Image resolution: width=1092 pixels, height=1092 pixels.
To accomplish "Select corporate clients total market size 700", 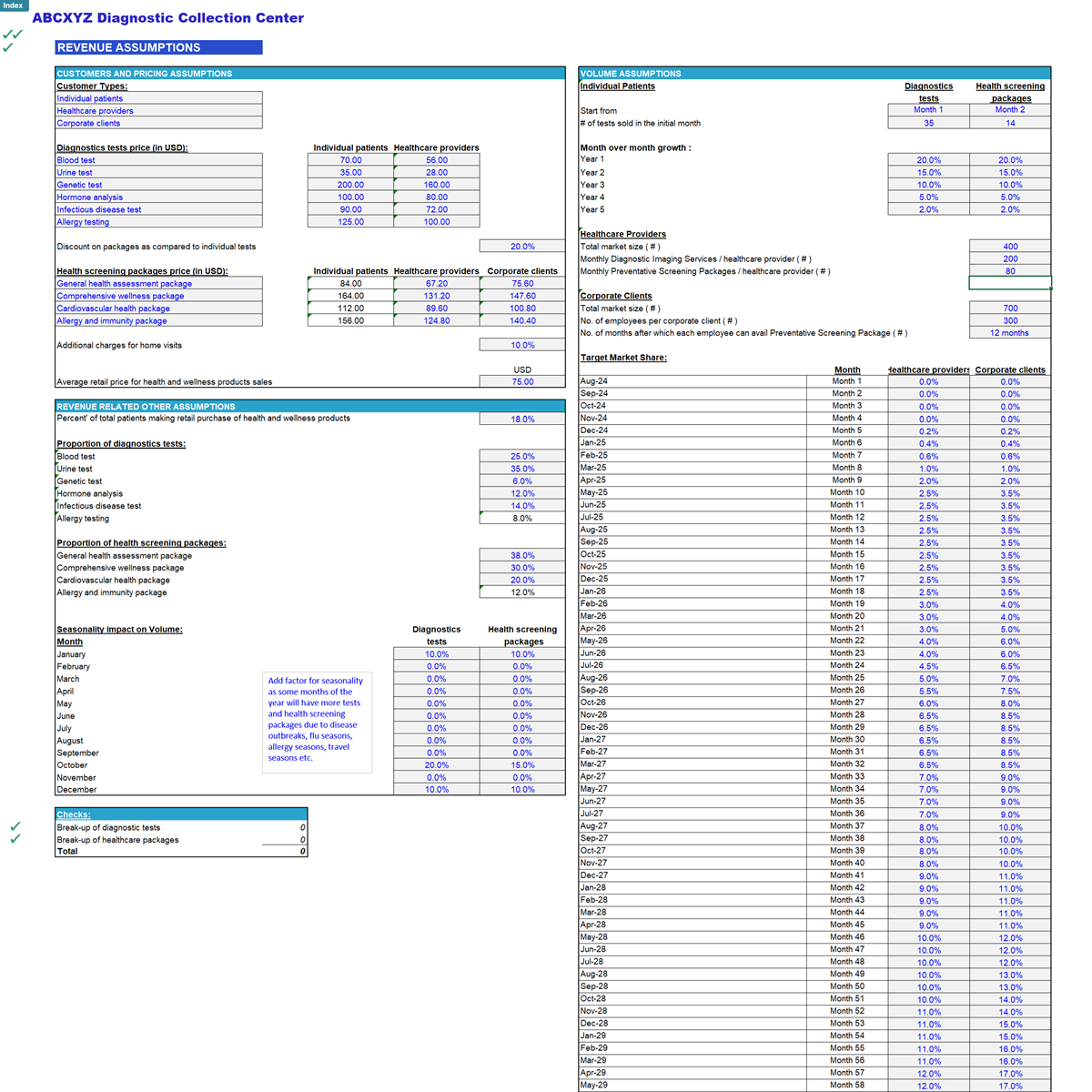I will click(x=1010, y=308).
